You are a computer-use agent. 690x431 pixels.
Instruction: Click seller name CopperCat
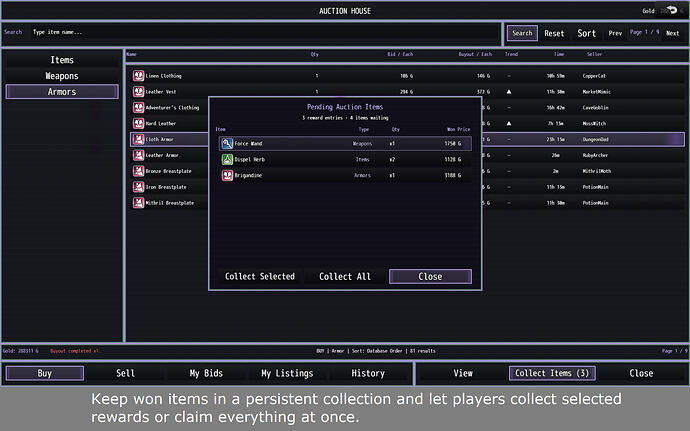(594, 76)
